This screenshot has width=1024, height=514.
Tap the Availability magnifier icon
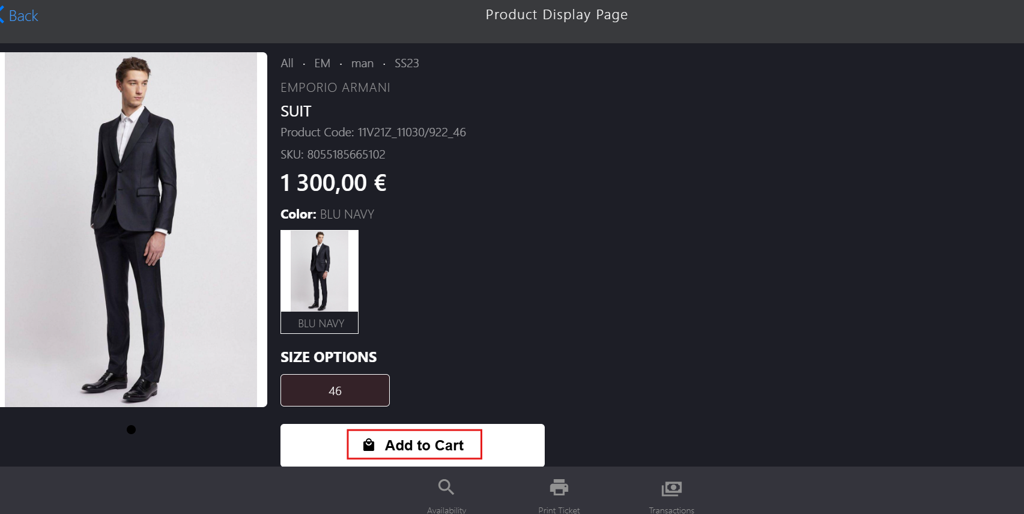point(446,487)
